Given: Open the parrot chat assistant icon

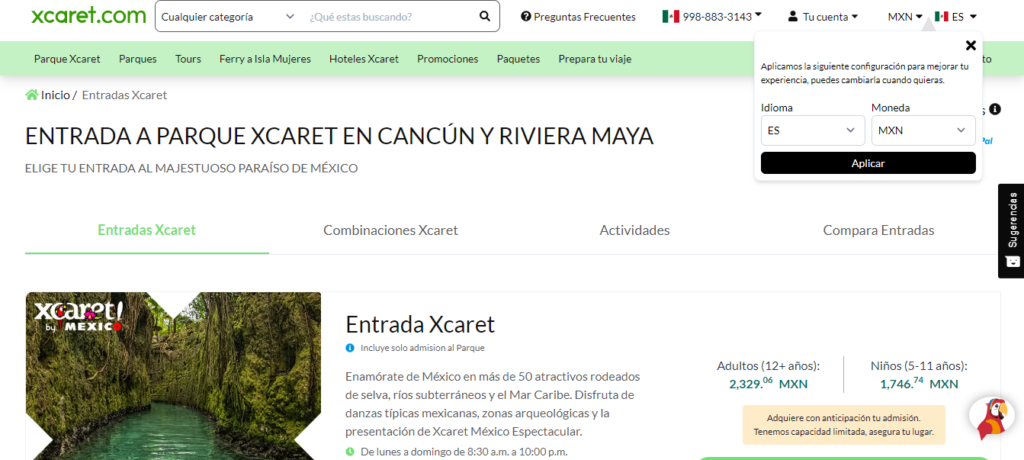Looking at the screenshot, I should [x=992, y=418].
